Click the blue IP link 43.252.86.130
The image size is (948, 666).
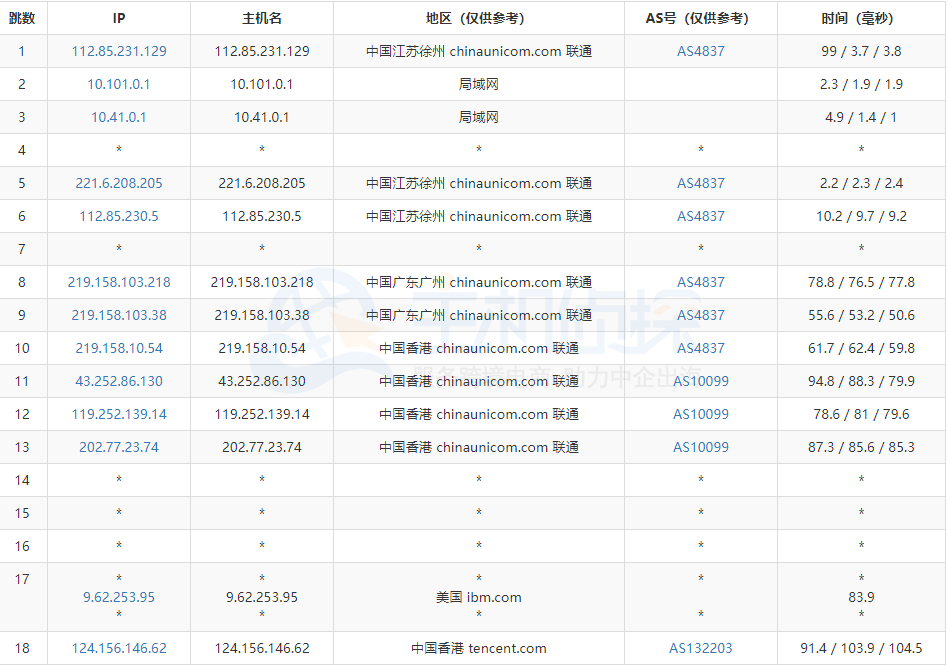(119, 381)
